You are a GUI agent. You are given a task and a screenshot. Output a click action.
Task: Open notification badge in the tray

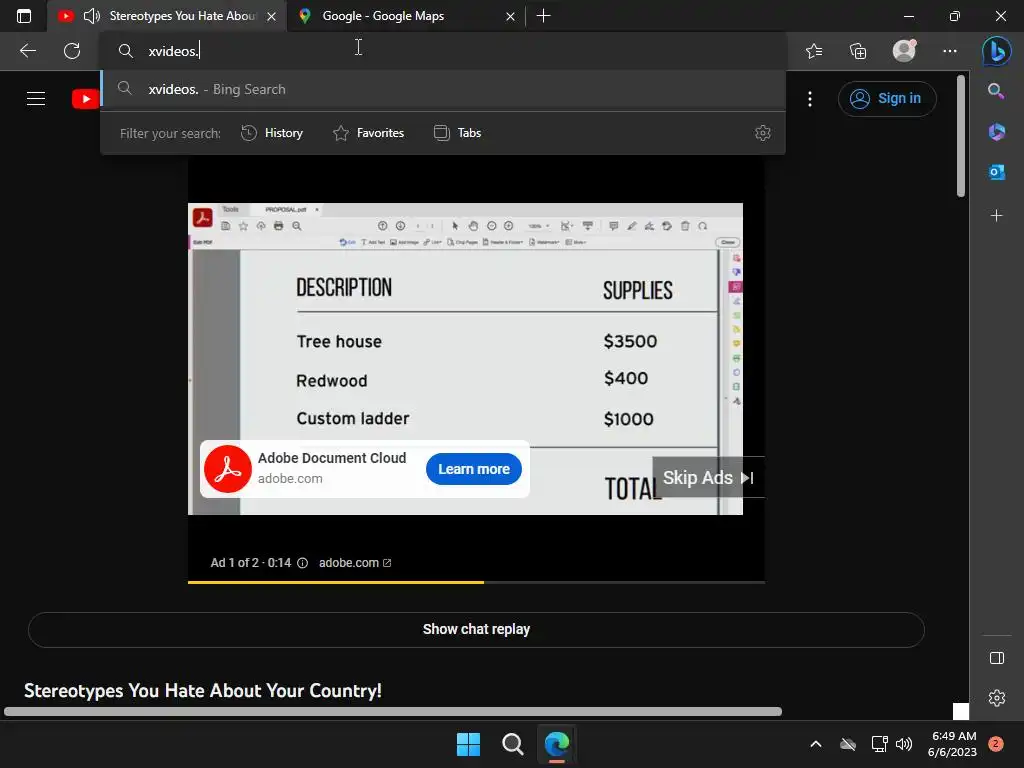tap(995, 744)
